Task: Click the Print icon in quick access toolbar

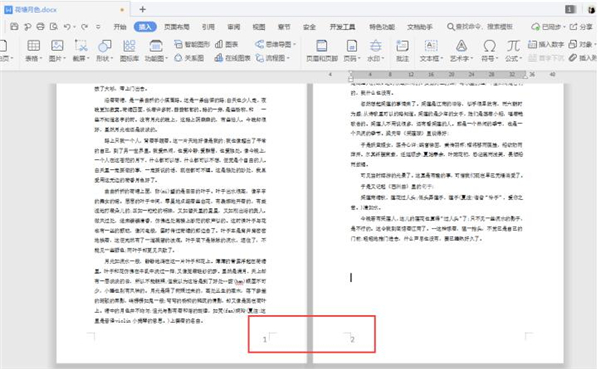Action: [x=40, y=26]
